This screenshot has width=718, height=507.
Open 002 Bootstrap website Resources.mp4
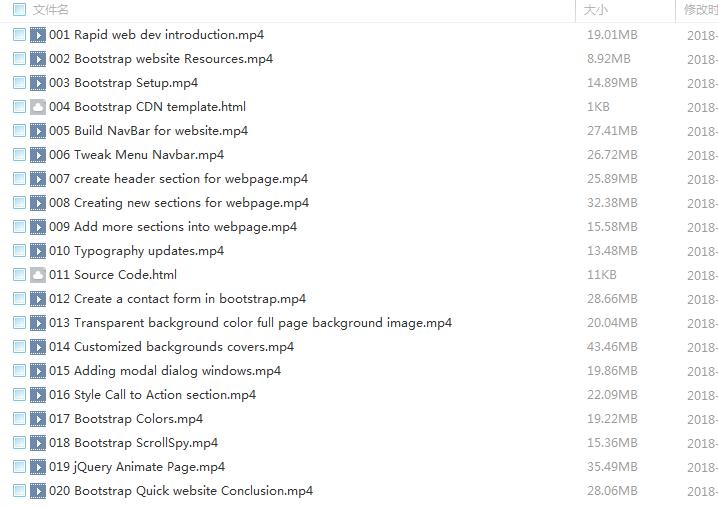tap(161, 59)
